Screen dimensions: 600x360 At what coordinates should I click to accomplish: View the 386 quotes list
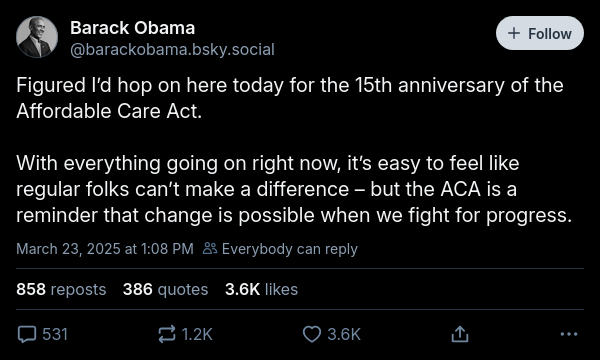click(x=165, y=289)
